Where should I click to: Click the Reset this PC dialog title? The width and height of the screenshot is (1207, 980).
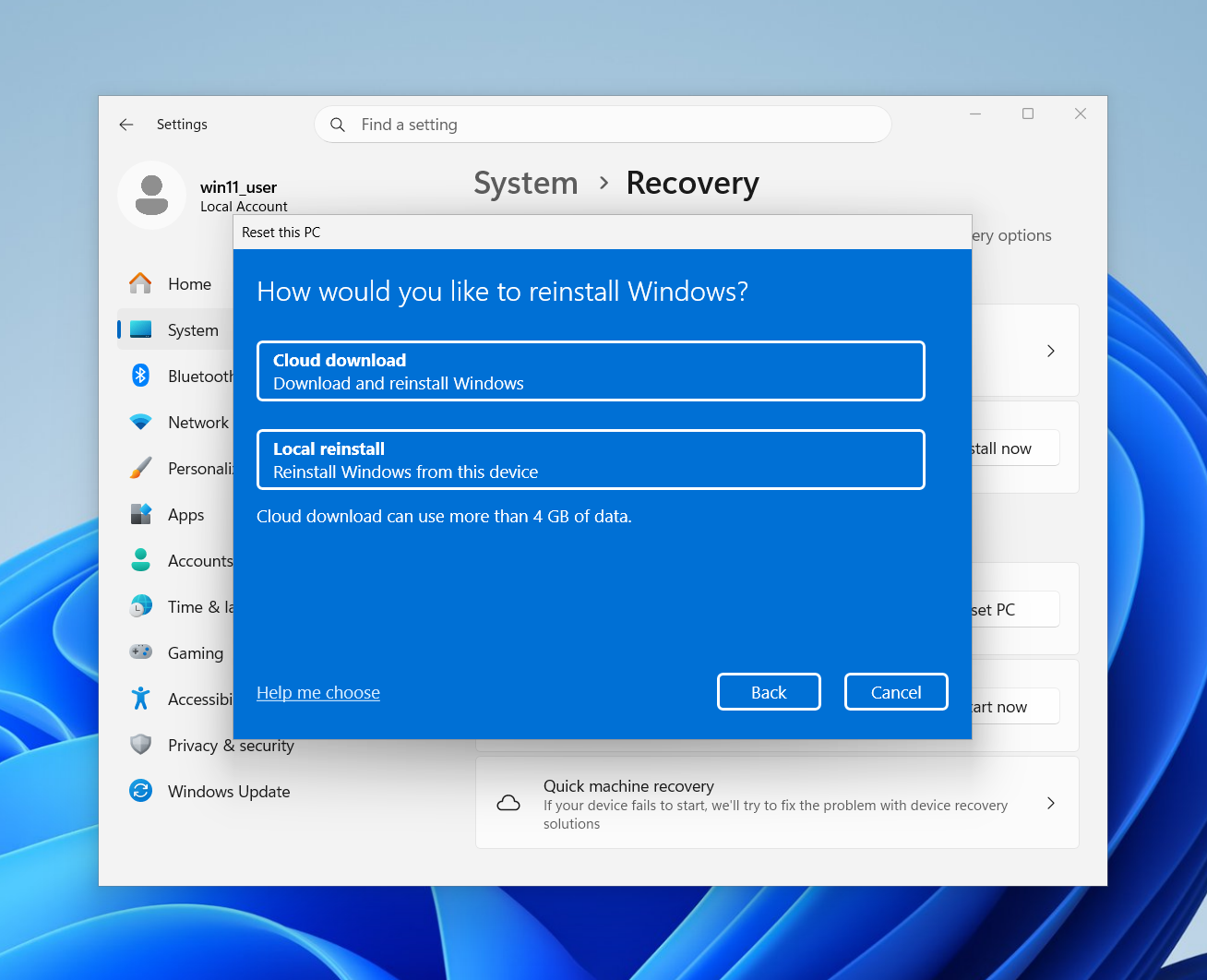[281, 233]
